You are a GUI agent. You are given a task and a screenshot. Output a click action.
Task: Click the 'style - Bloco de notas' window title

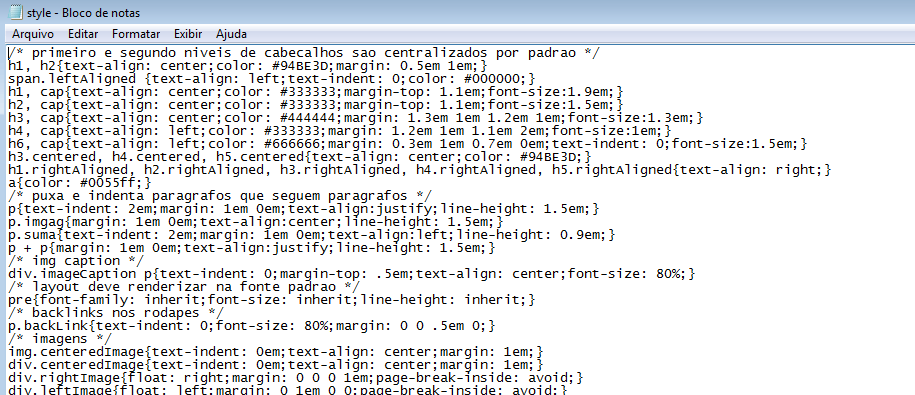[83, 13]
